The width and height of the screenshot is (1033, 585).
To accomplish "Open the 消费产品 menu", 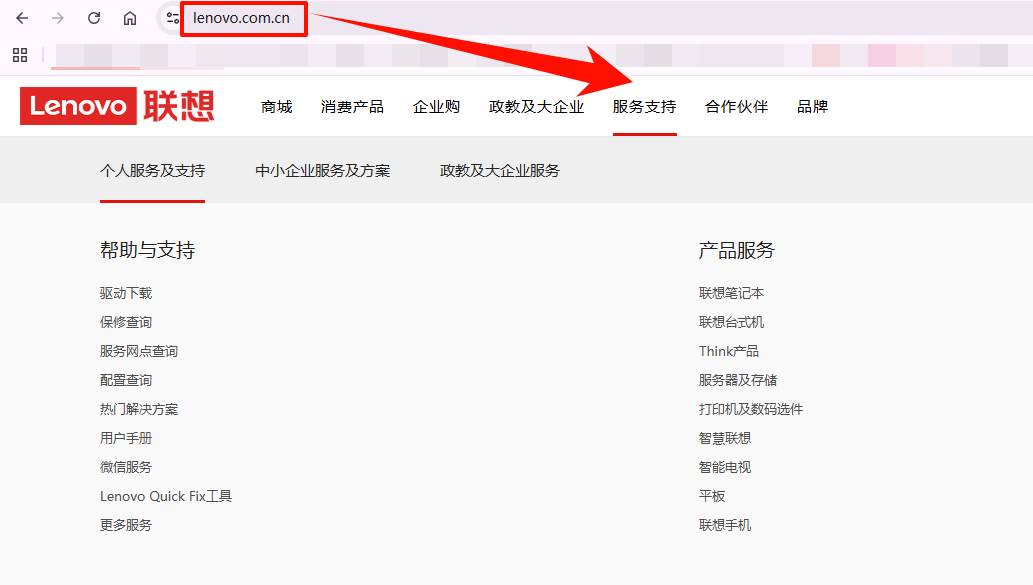I will point(352,106).
